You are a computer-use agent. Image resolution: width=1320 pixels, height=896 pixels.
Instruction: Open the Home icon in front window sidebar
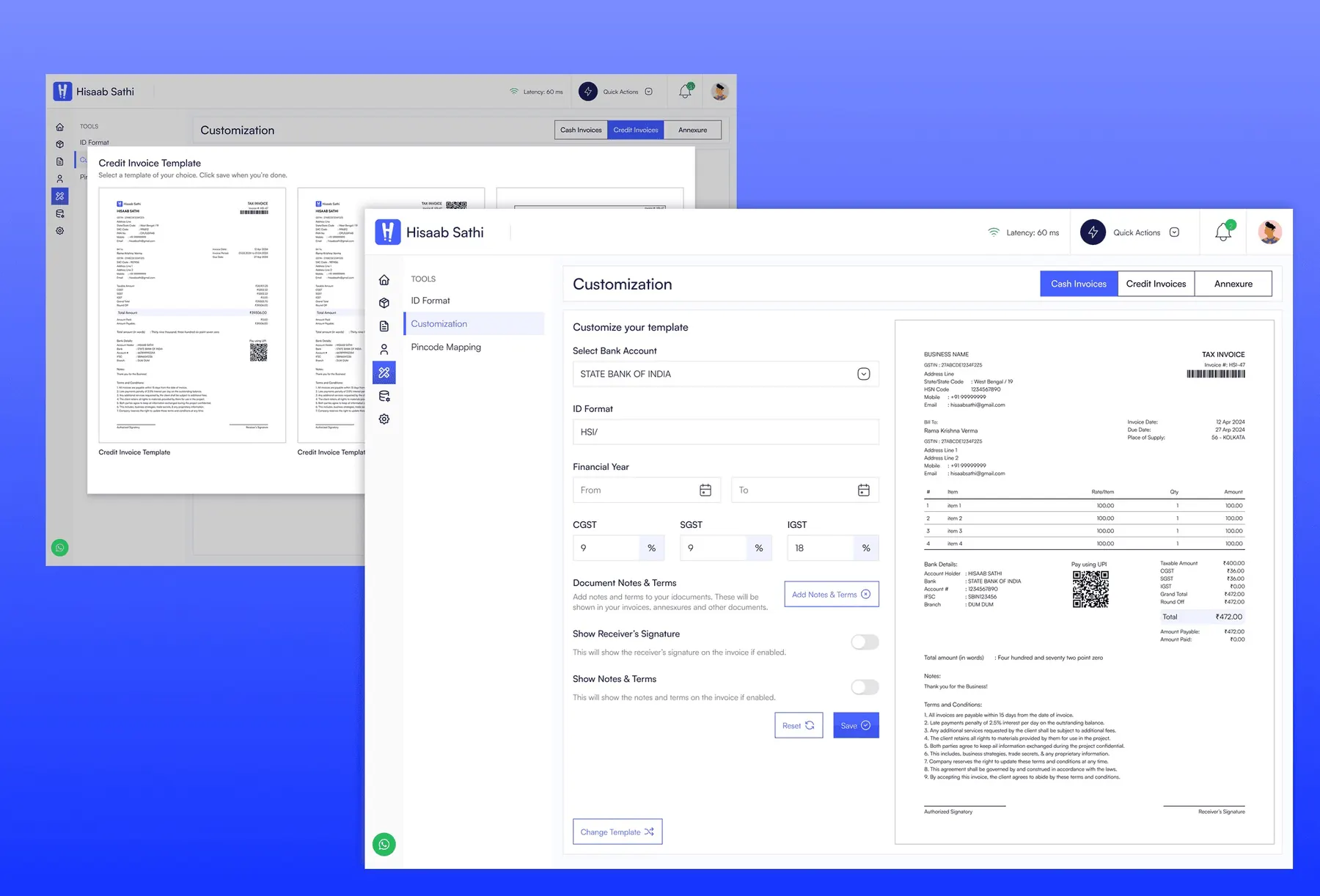pos(384,279)
